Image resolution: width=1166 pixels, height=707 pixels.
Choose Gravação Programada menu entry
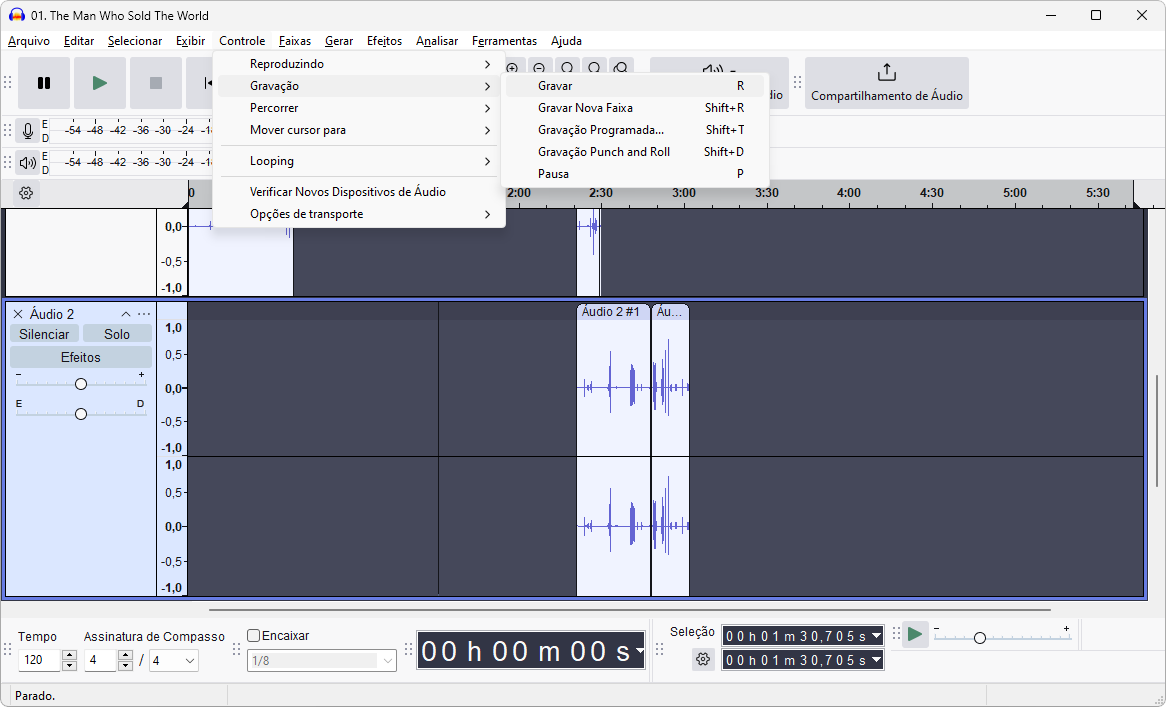click(x=600, y=130)
